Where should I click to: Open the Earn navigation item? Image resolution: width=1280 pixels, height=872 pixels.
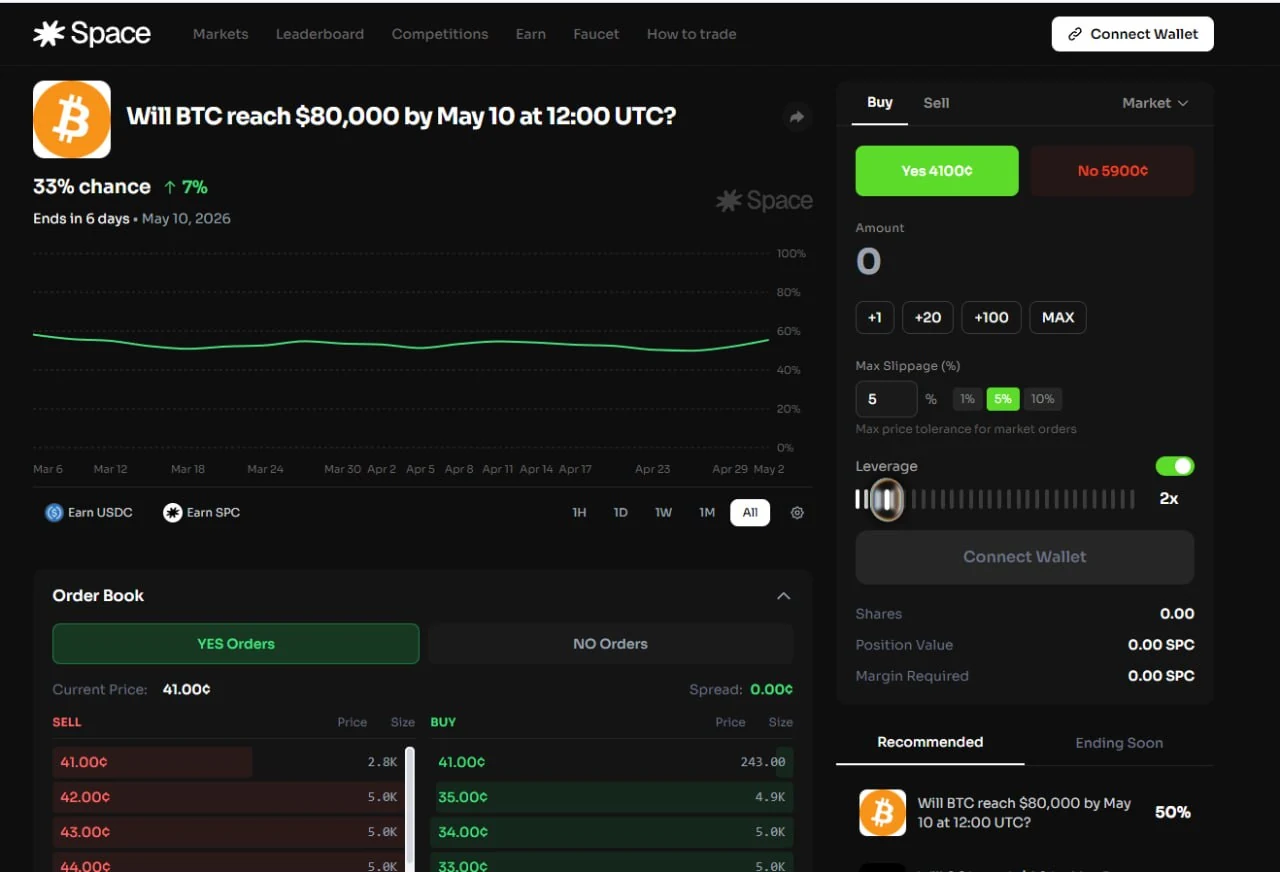point(531,34)
